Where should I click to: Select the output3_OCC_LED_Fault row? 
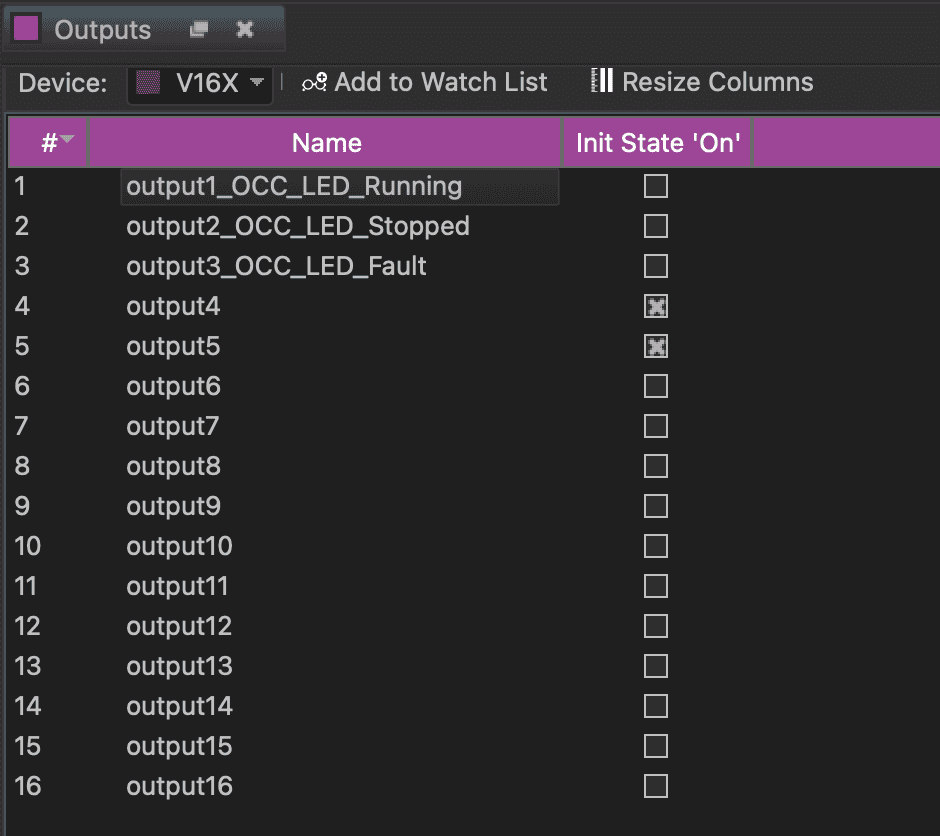[x=276, y=266]
